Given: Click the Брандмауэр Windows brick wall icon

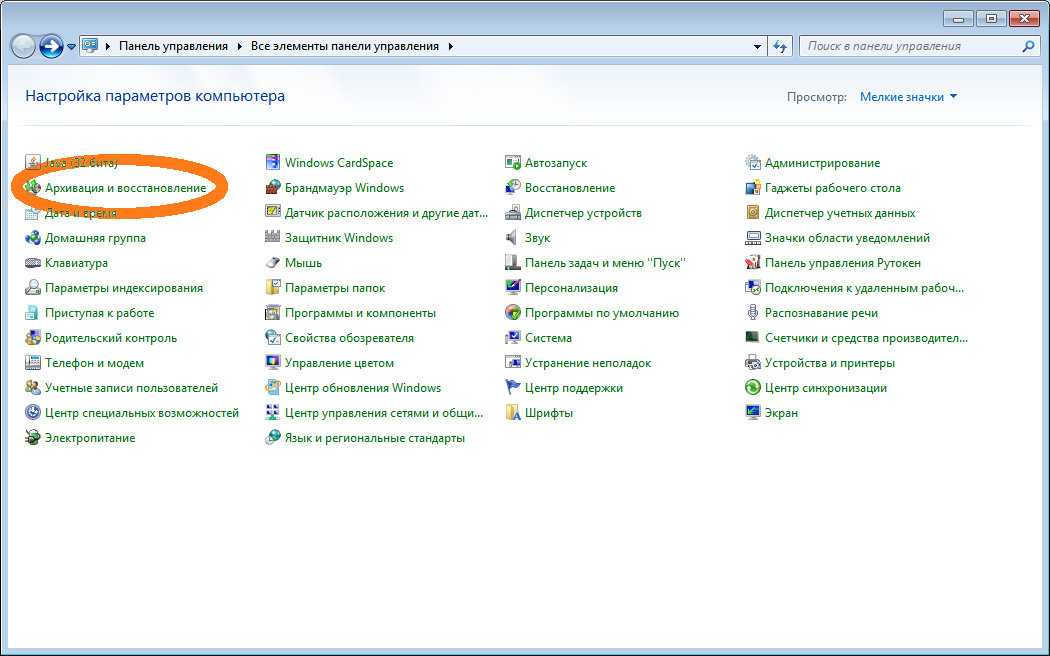Looking at the screenshot, I should 273,188.
